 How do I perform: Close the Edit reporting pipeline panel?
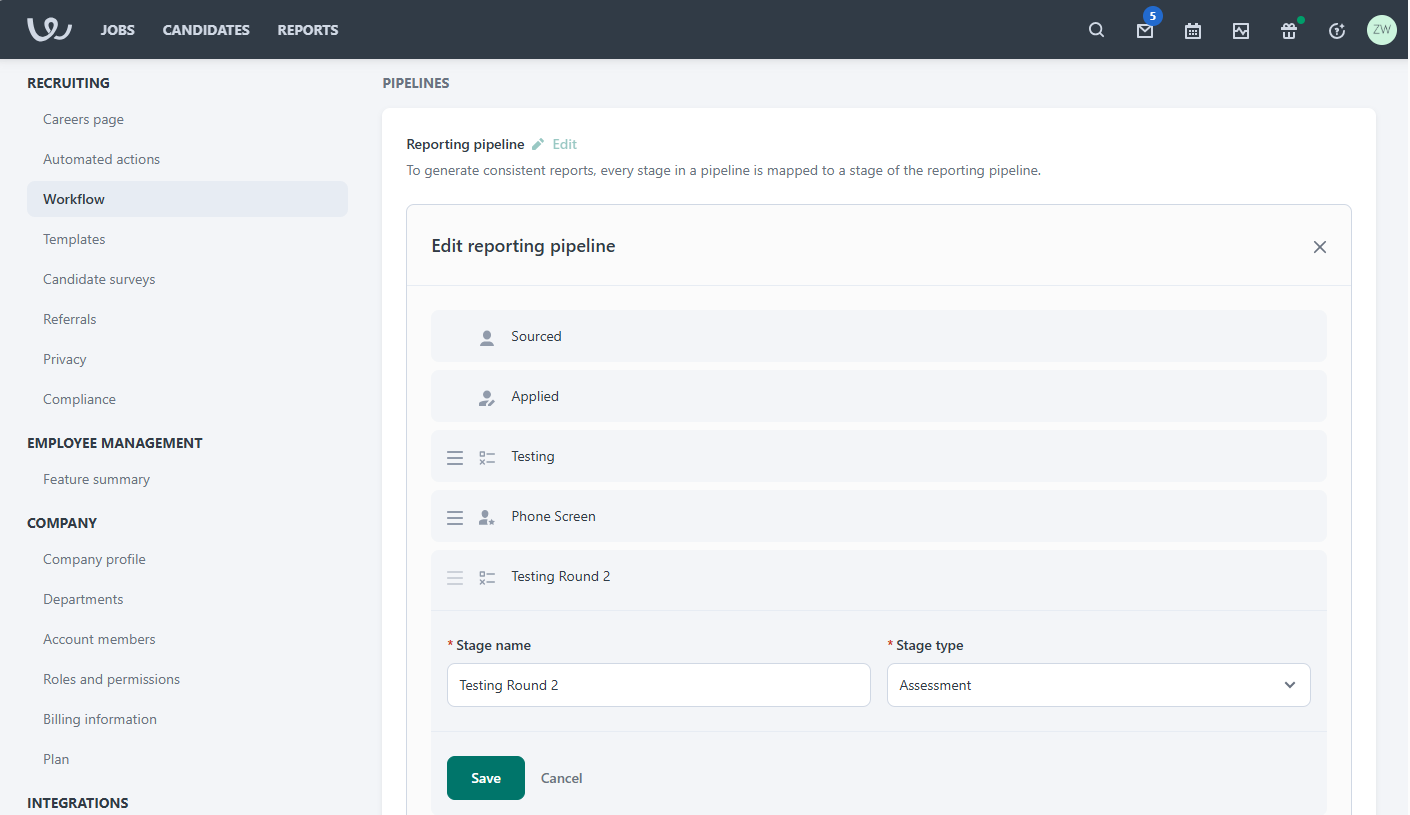click(1320, 247)
